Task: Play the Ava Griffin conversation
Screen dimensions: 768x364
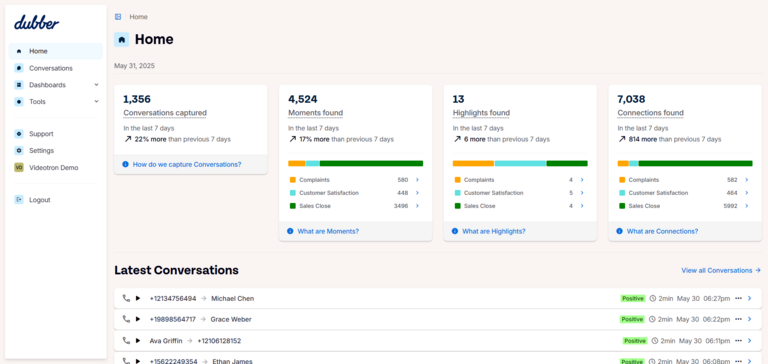Action: (138, 340)
